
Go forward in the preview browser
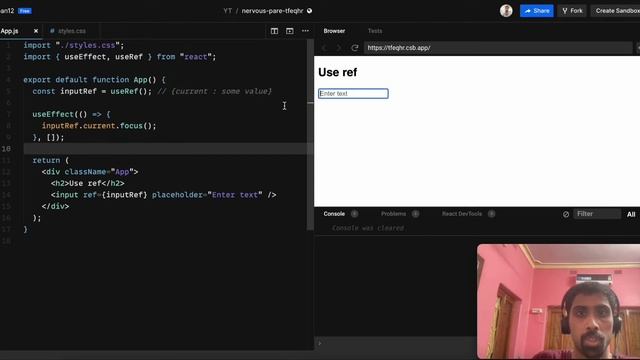click(339, 48)
